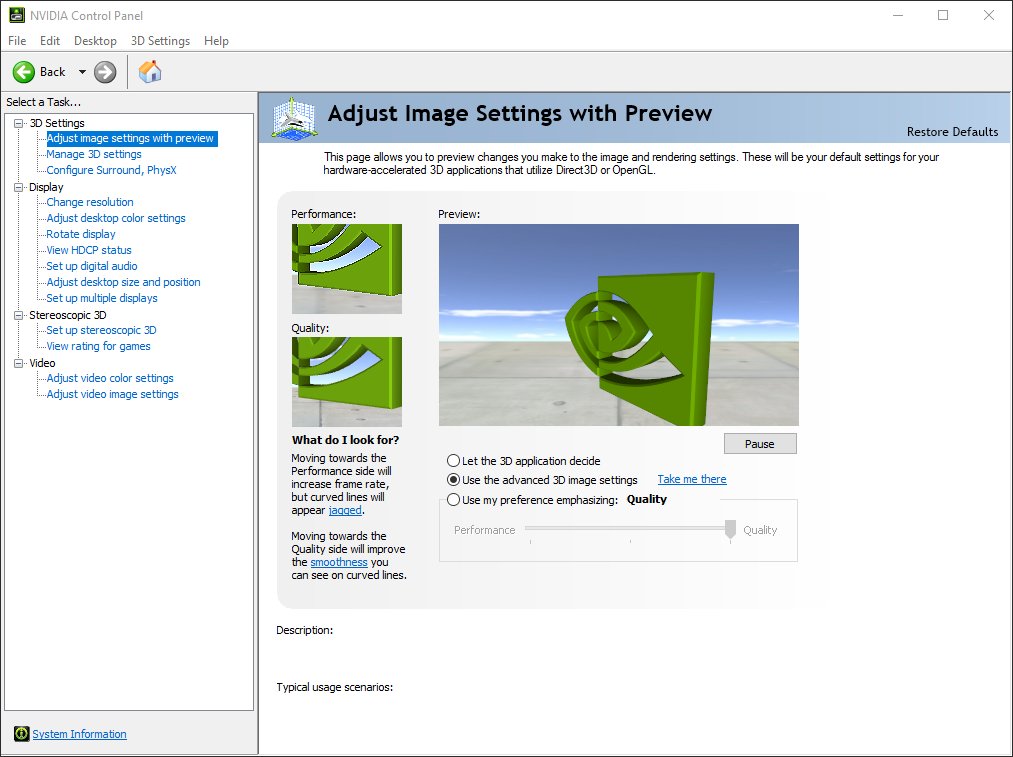Select Use my preference emphasizing option

tap(454, 499)
